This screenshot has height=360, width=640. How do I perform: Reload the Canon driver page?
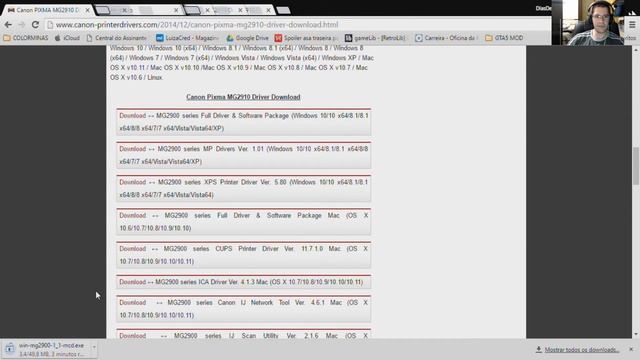pyautogui.click(x=35, y=25)
